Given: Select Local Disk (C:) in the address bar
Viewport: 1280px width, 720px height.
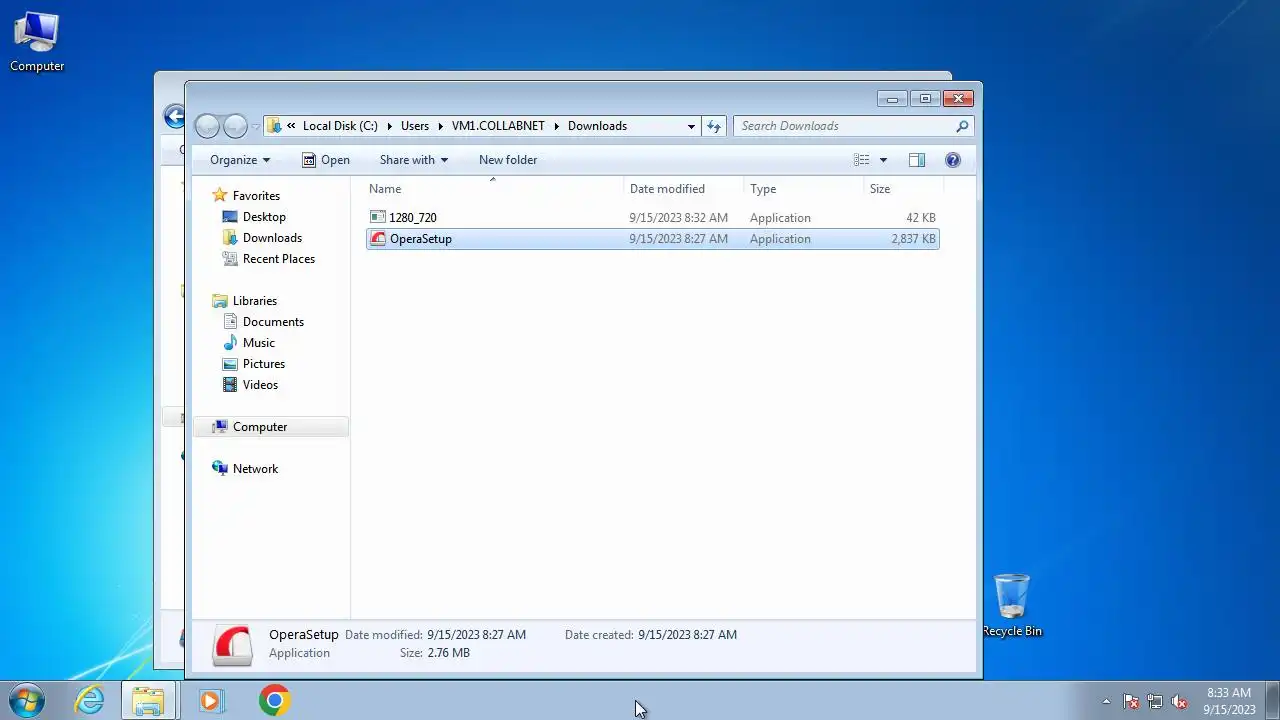Looking at the screenshot, I should (x=340, y=126).
